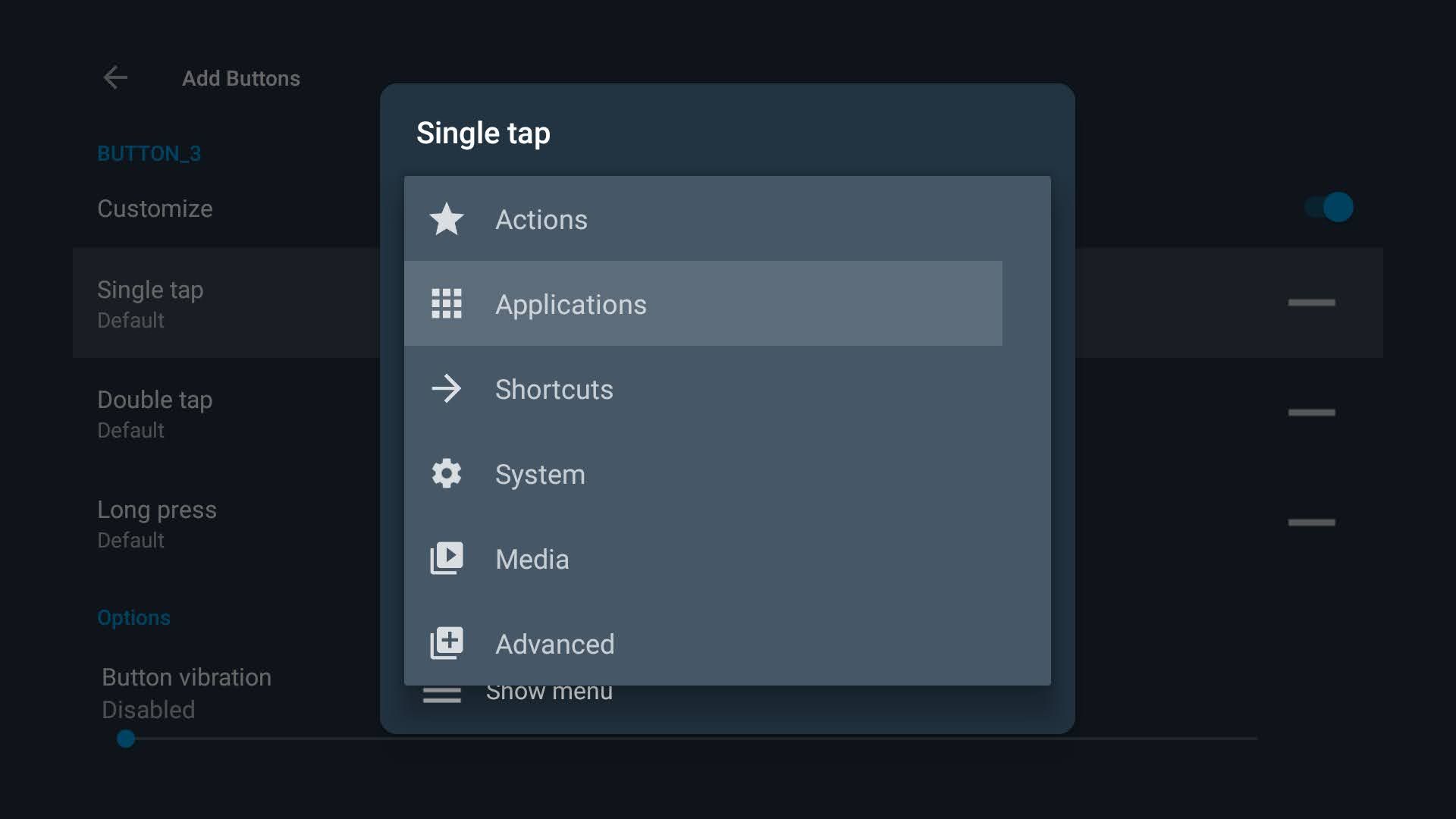Click the back arrow next to Add Buttons
This screenshot has width=1456, height=819.
click(115, 77)
